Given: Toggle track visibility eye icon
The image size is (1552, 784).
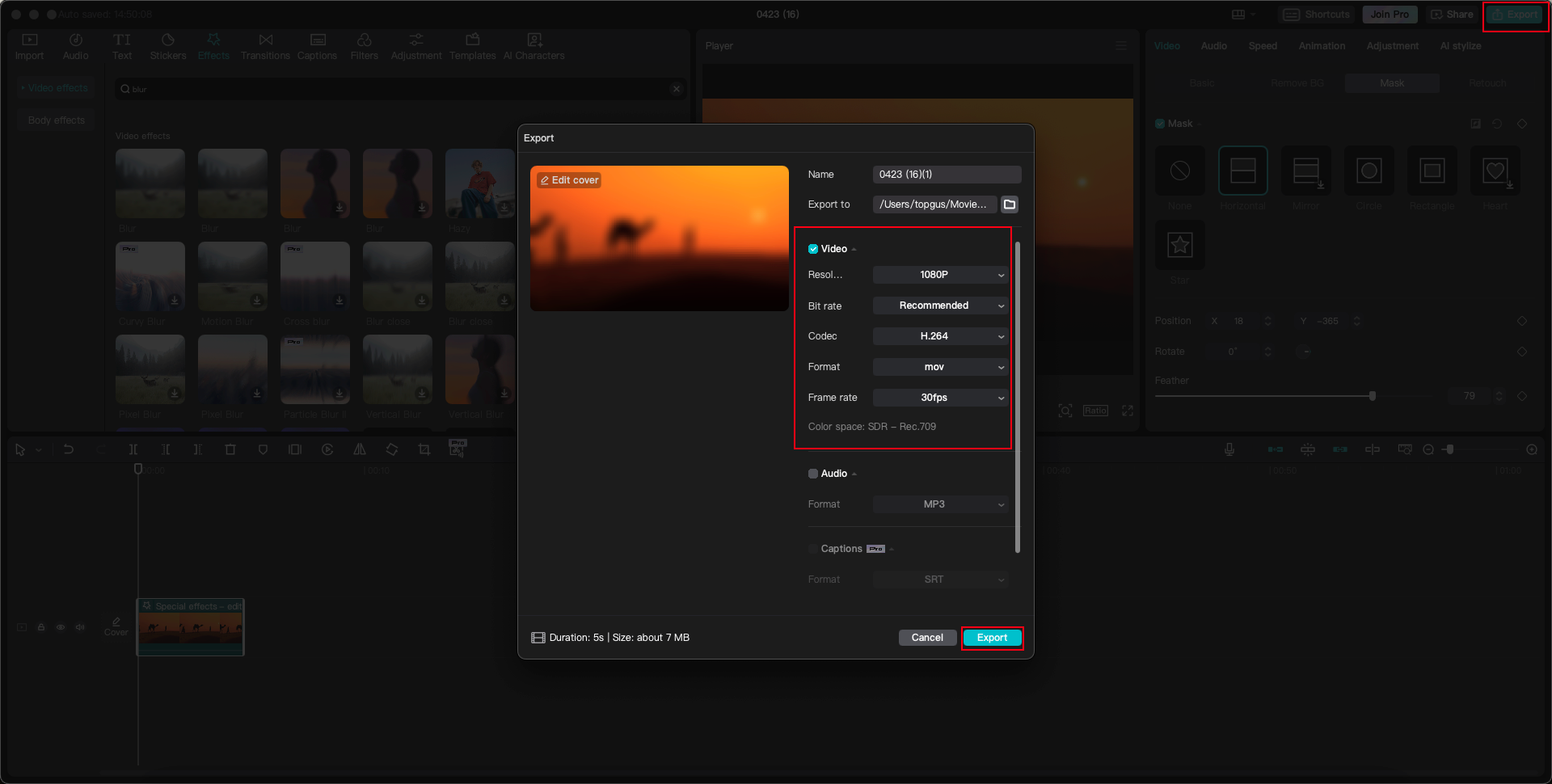Looking at the screenshot, I should tap(61, 627).
